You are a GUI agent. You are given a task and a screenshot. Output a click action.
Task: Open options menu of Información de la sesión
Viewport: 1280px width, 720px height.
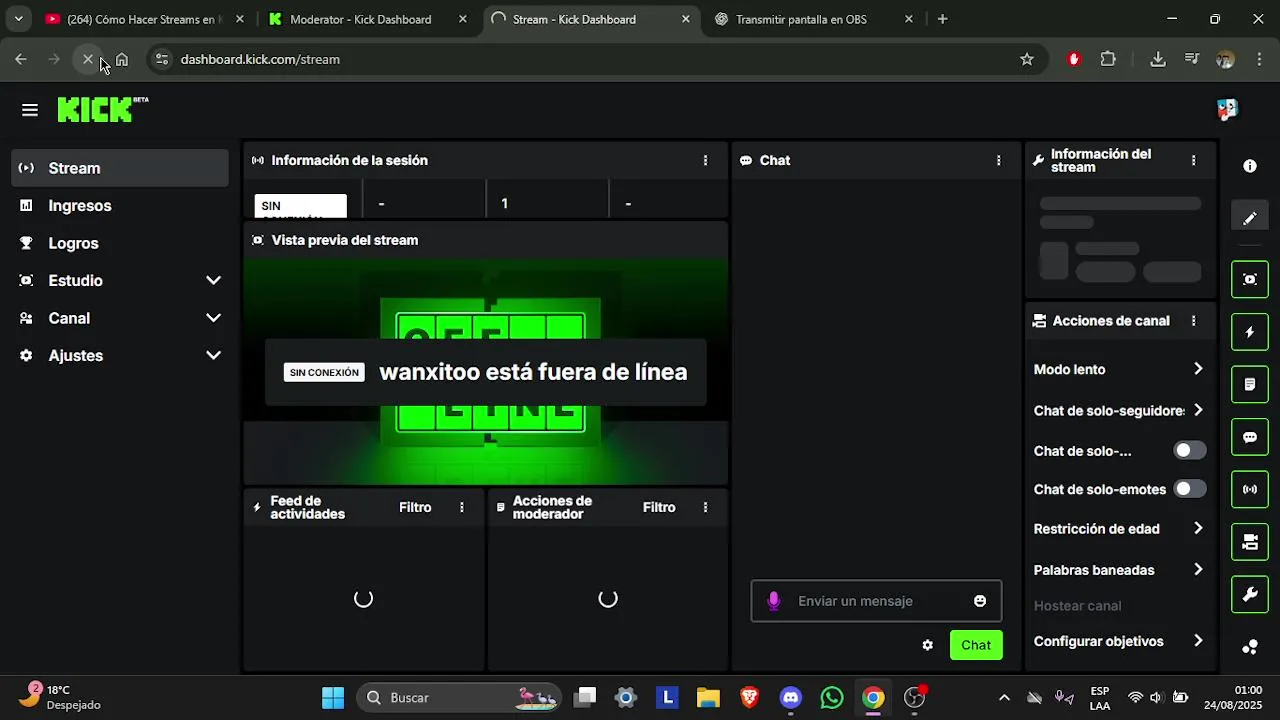(x=705, y=160)
